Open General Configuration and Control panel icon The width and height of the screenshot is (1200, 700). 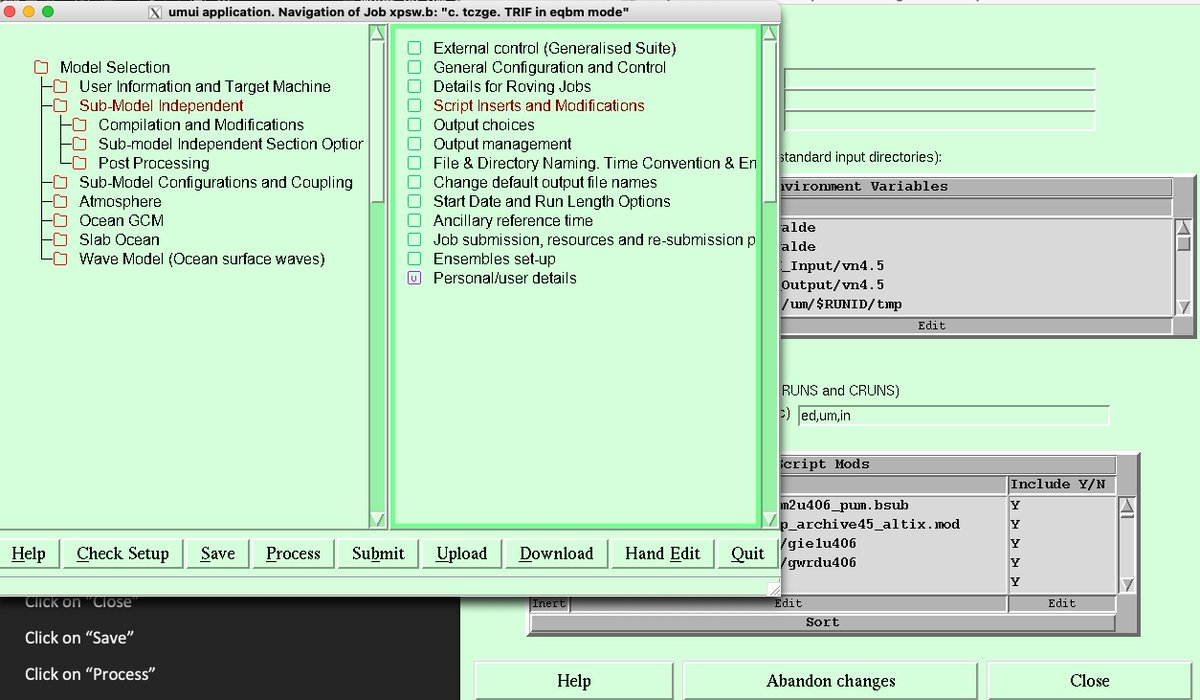pyautogui.click(x=414, y=67)
